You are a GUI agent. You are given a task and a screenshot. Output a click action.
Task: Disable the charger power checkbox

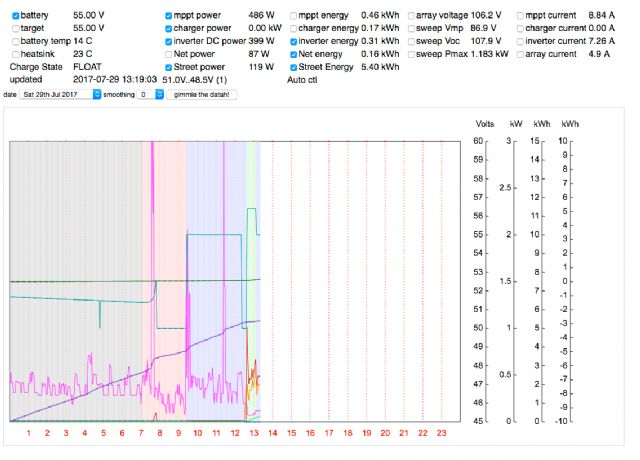click(x=168, y=29)
